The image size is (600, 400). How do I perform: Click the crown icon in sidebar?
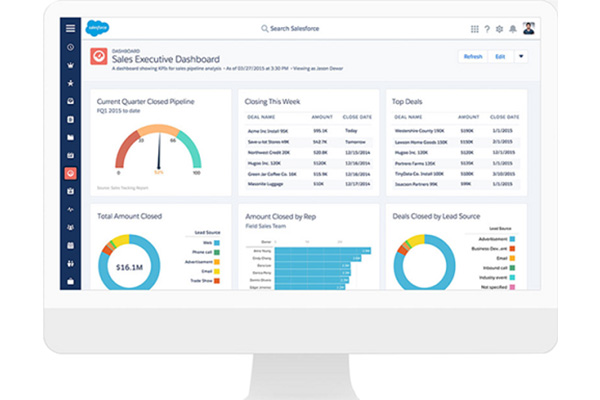(x=70, y=65)
